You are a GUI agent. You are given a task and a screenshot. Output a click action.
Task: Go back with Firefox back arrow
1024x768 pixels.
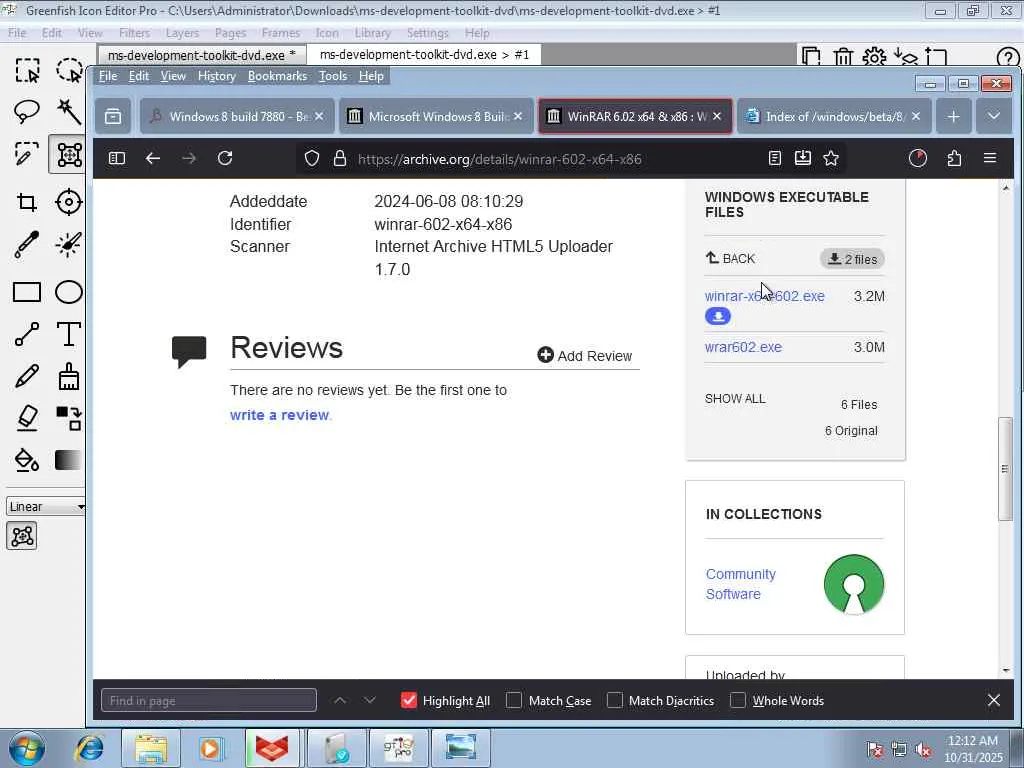point(153,158)
